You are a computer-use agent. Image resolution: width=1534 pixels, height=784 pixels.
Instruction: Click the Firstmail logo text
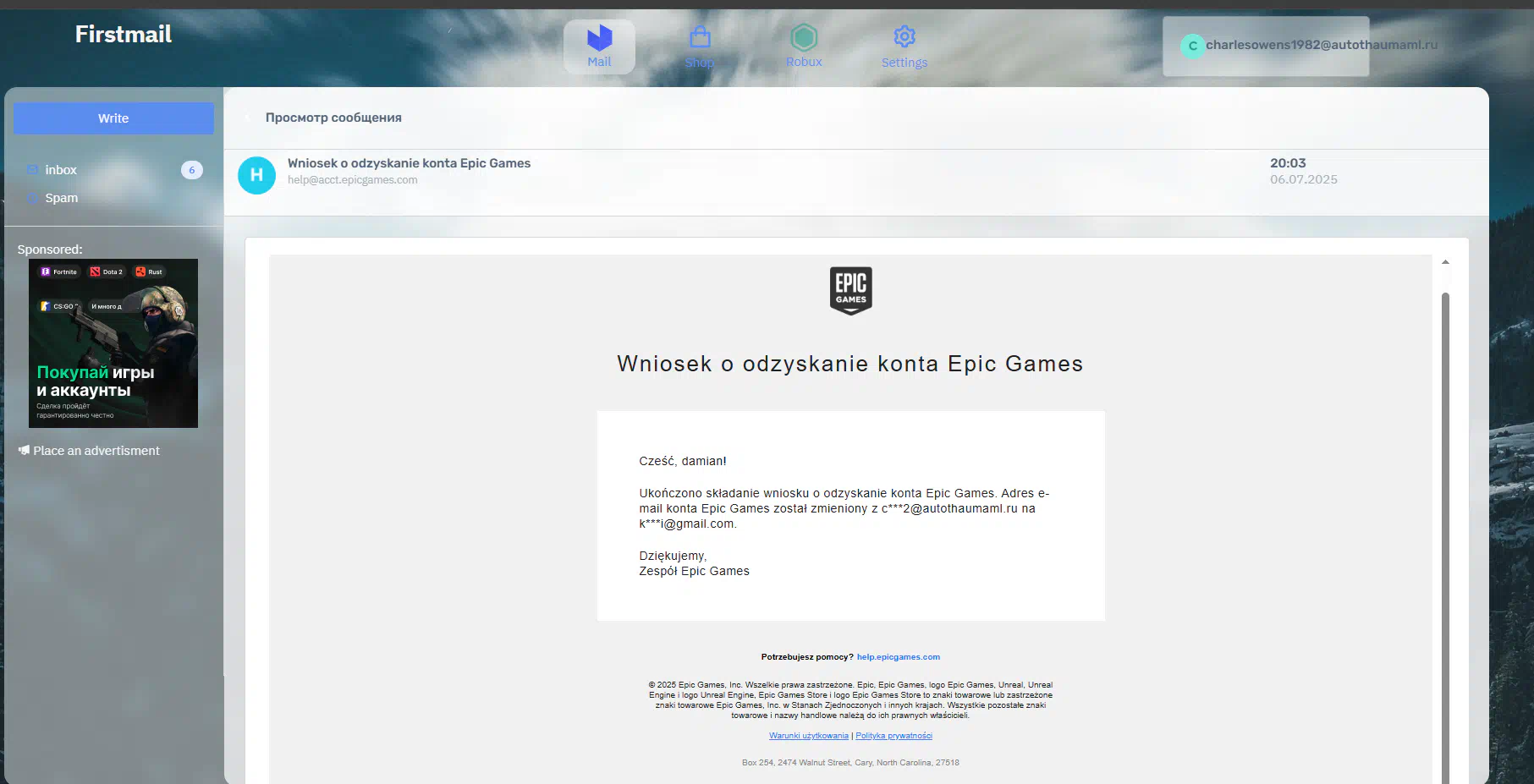coord(124,34)
